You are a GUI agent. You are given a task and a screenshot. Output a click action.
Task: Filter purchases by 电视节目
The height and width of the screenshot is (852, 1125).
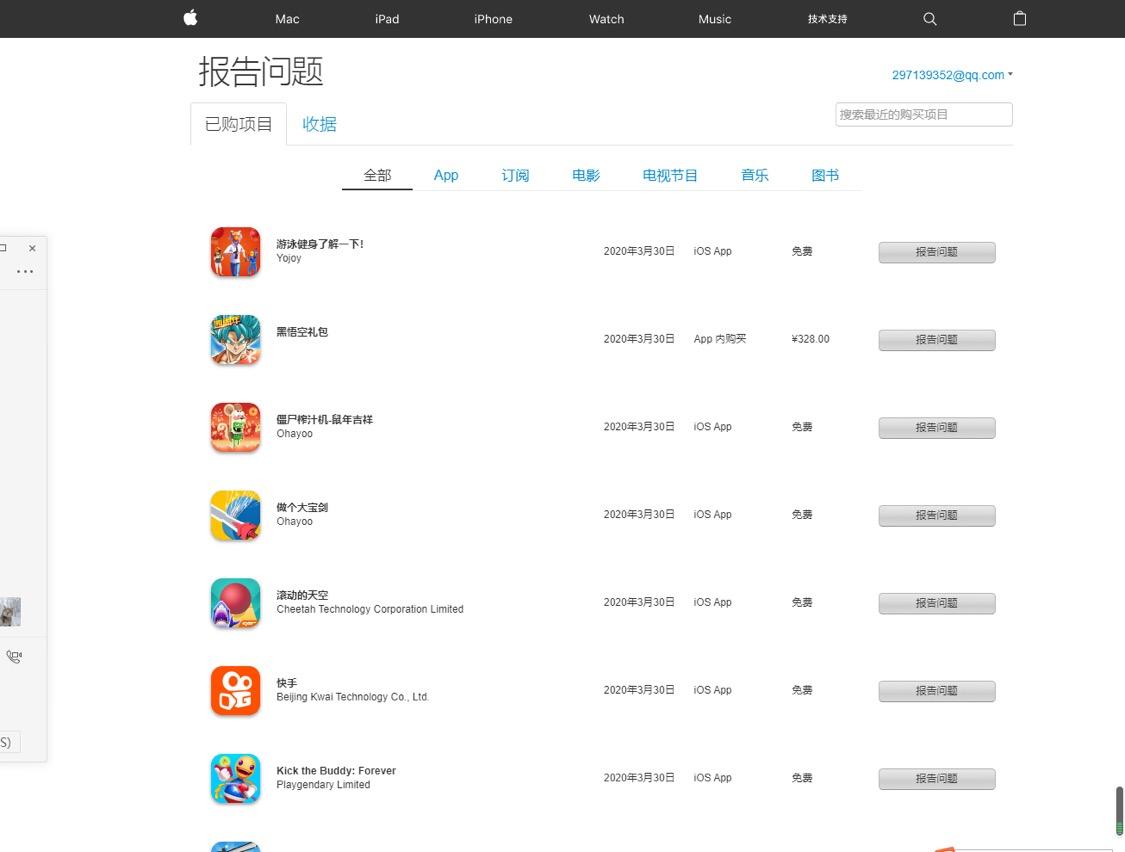click(x=669, y=175)
